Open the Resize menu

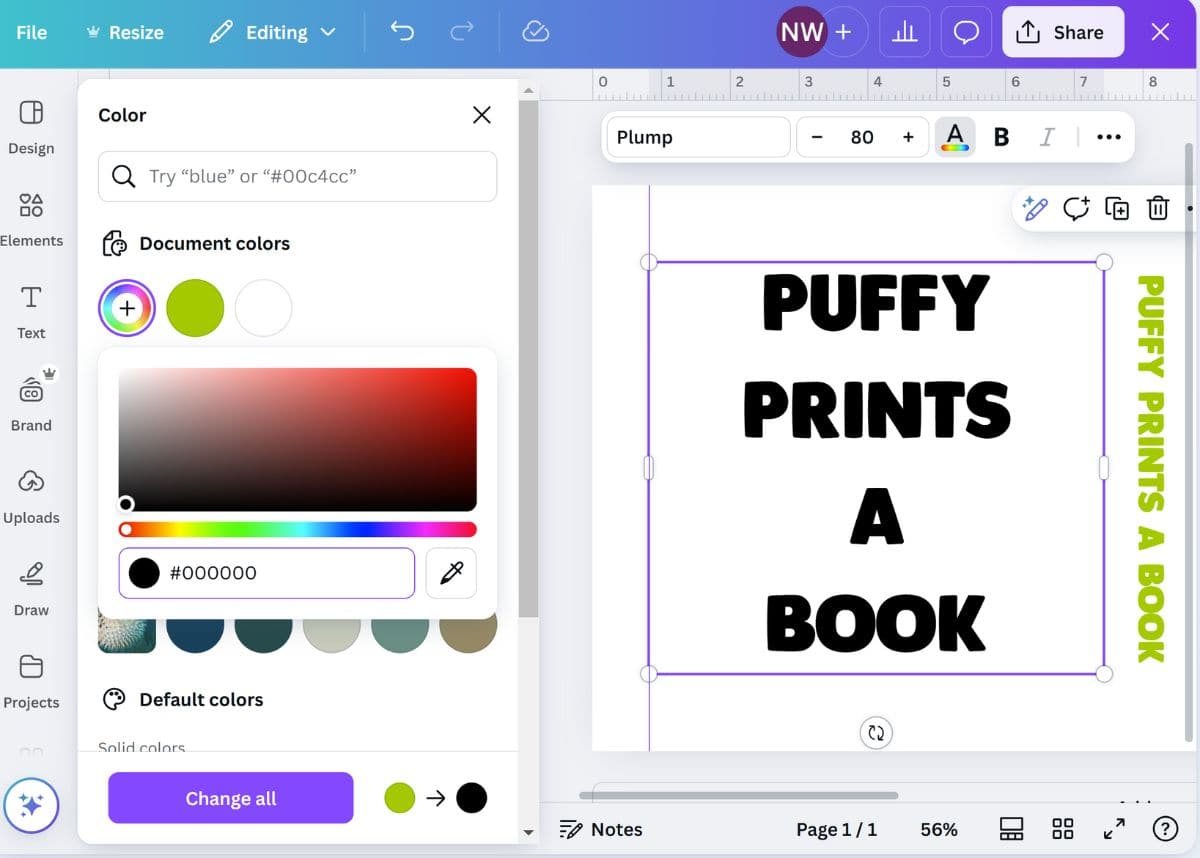pyautogui.click(x=124, y=32)
